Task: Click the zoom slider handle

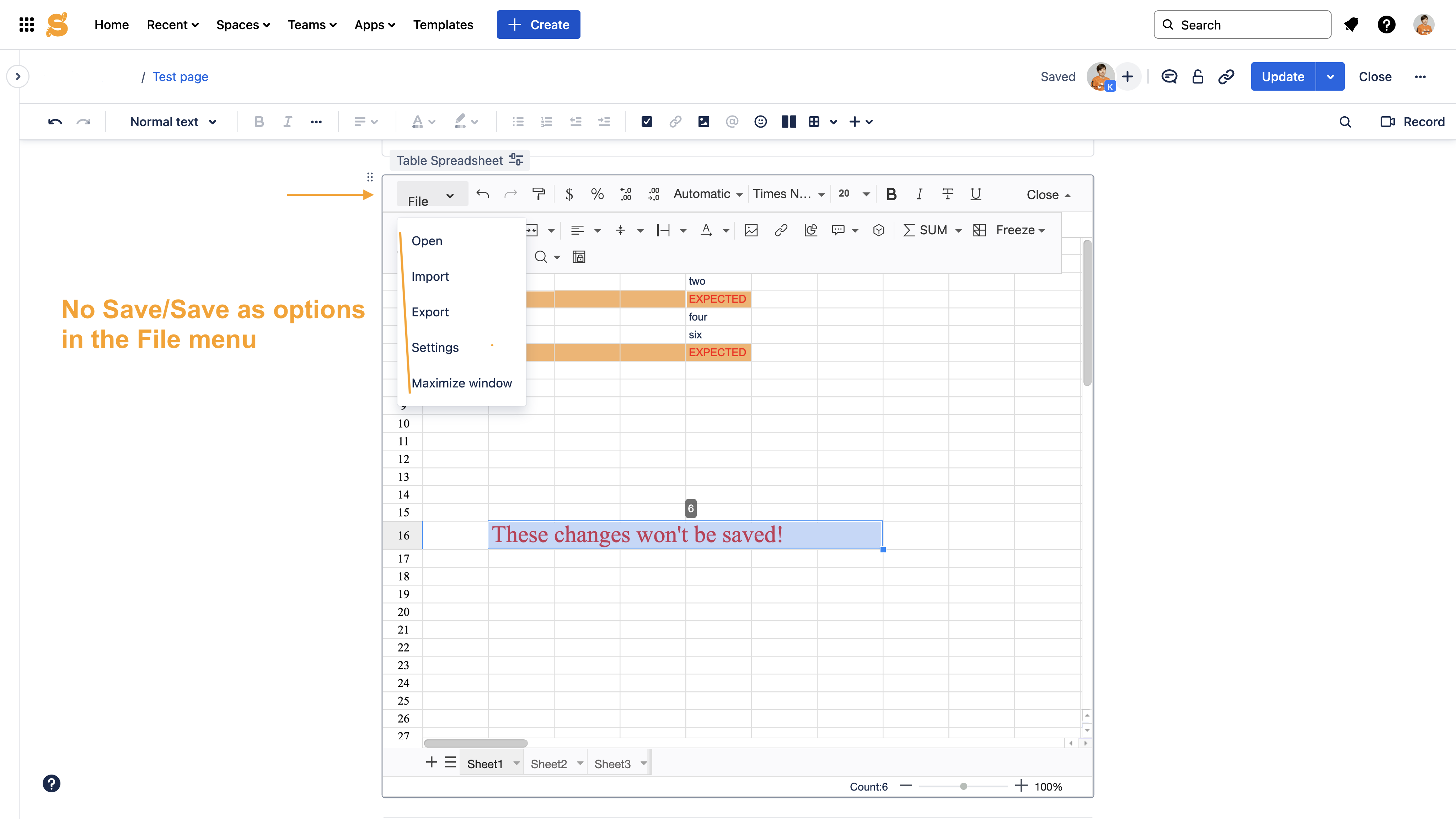Action: pos(963,786)
